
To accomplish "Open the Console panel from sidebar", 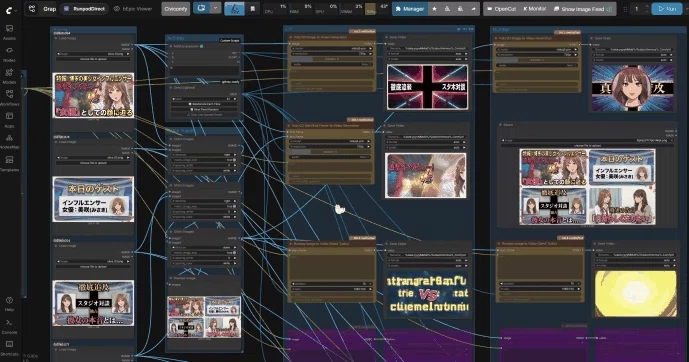I will [9, 326].
